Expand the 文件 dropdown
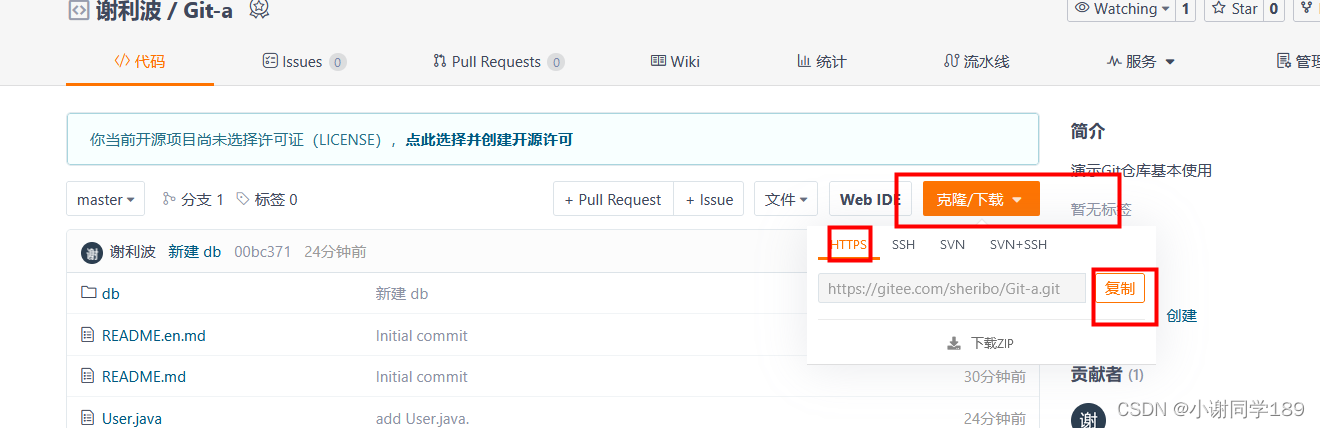The width and height of the screenshot is (1320, 428). tap(786, 199)
